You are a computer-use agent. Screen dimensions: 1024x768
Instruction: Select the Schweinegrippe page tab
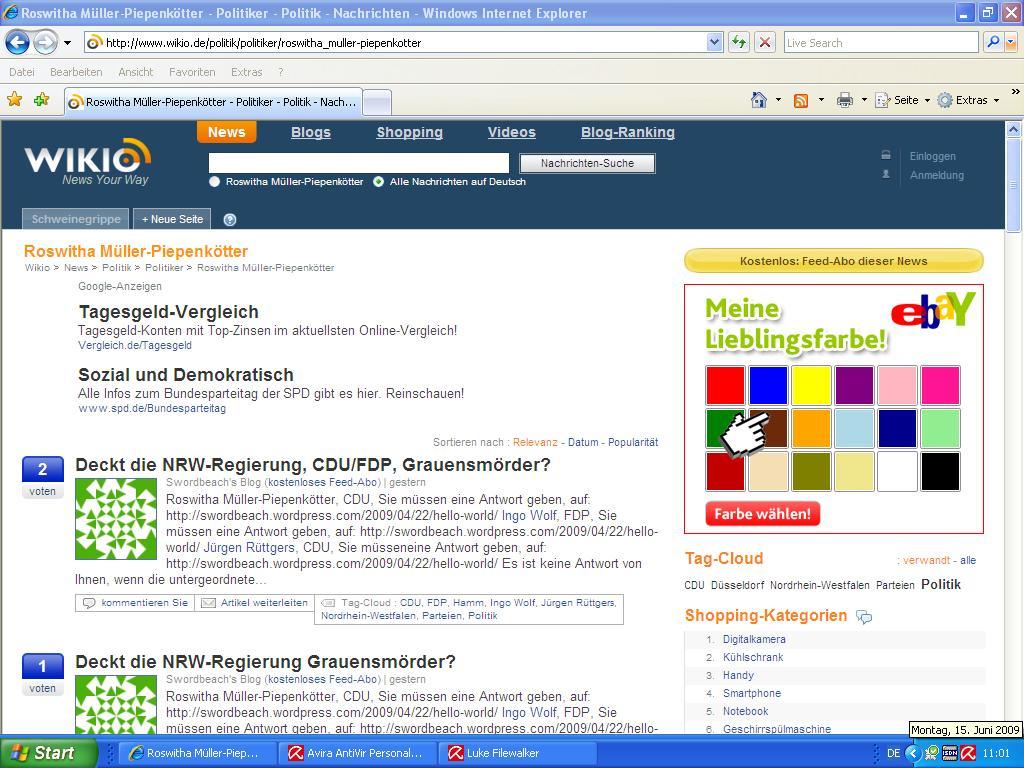pyautogui.click(x=76, y=219)
